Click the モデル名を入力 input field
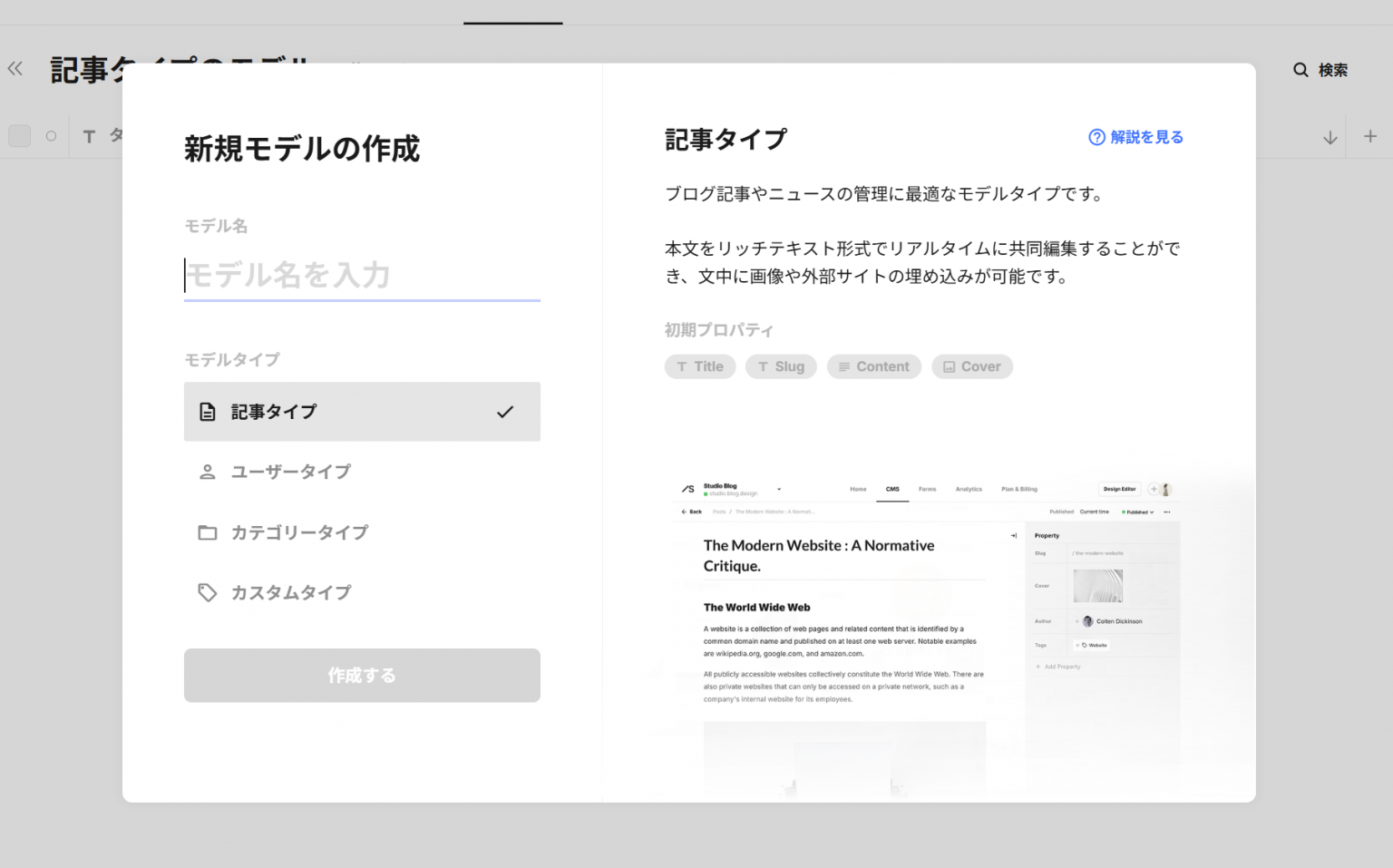The height and width of the screenshot is (868, 1393). tap(362, 276)
